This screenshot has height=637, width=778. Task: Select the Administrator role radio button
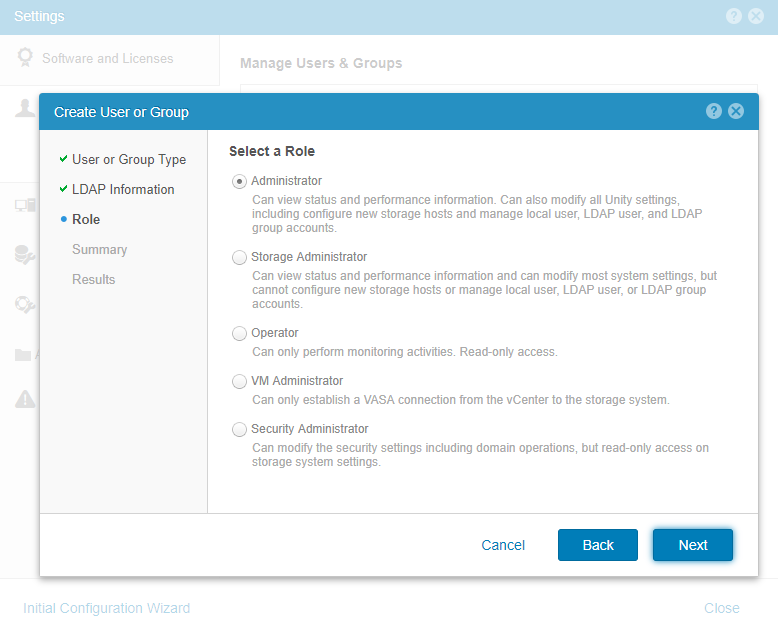[x=239, y=181]
